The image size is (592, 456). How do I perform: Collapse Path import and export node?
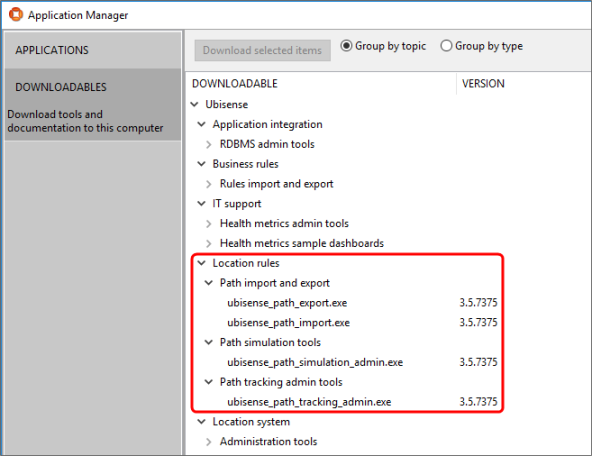click(209, 283)
